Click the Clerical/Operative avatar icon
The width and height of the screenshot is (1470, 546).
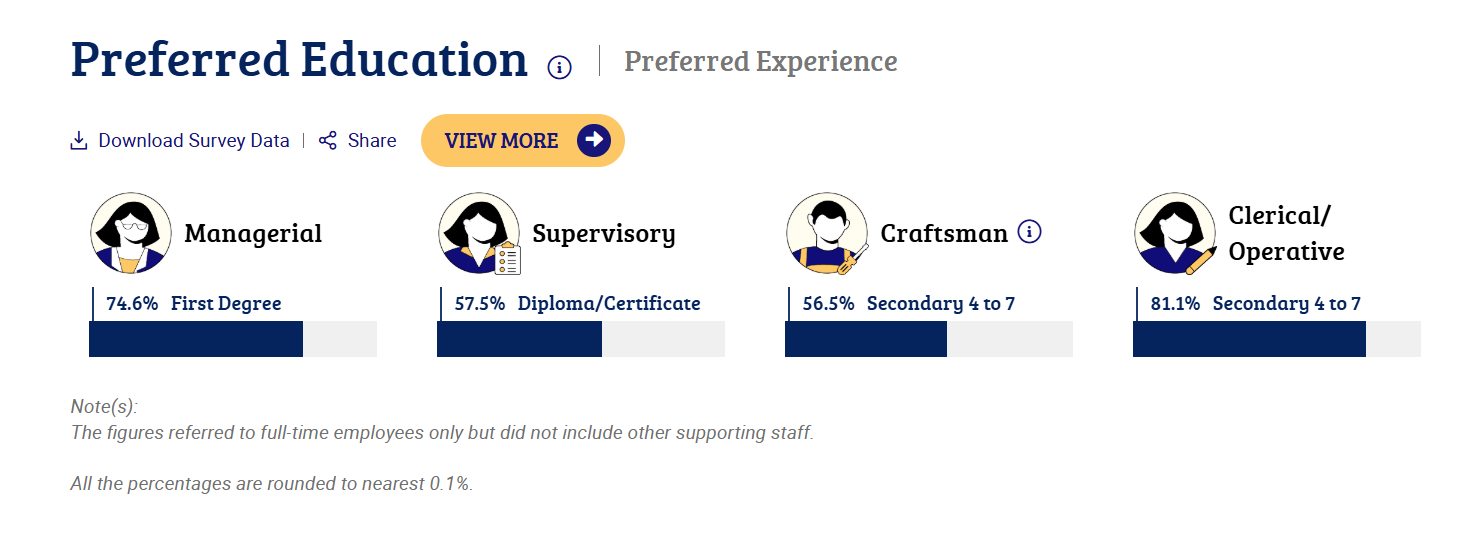(x=1175, y=233)
